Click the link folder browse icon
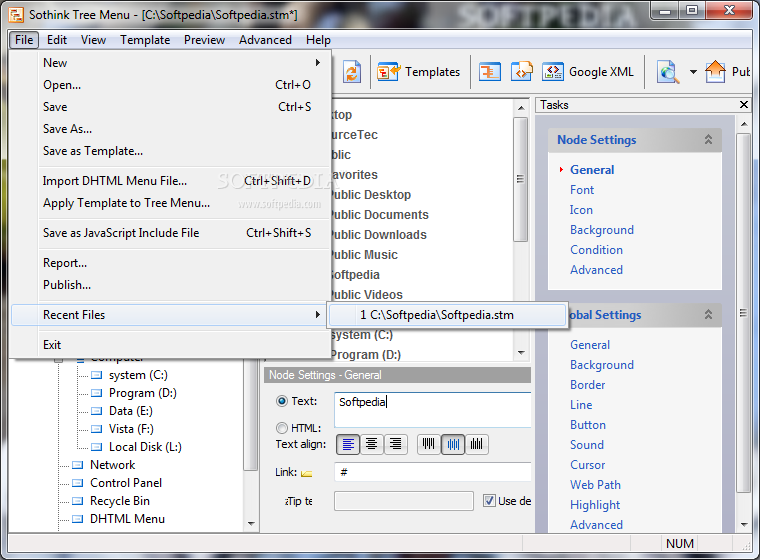Screen dimensions: 760x560 (x=306, y=473)
